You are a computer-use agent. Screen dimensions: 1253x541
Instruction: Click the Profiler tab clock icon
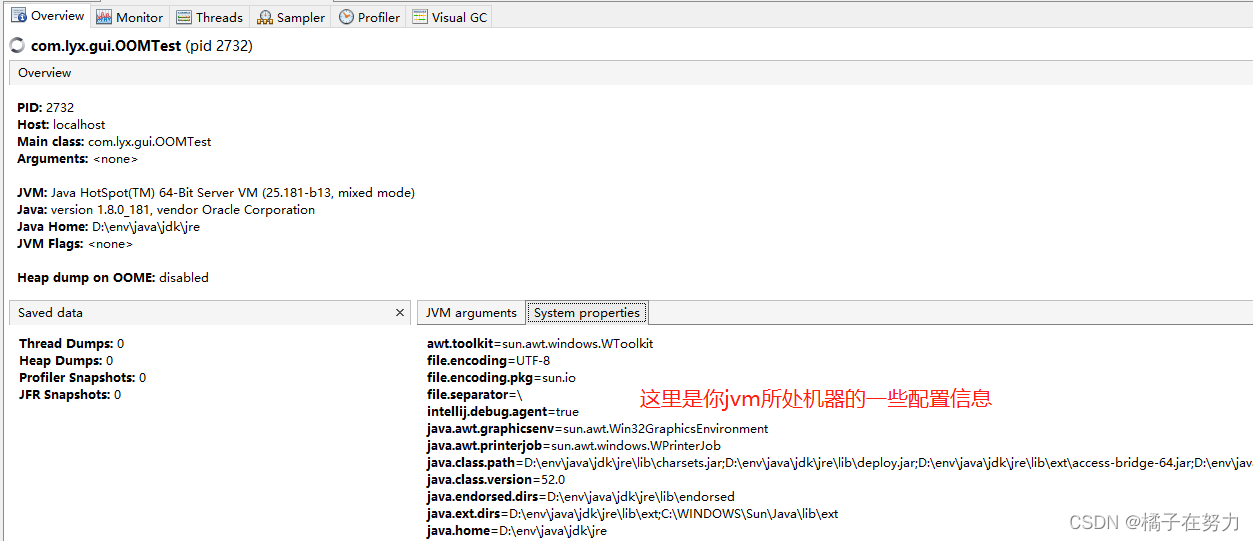point(346,17)
